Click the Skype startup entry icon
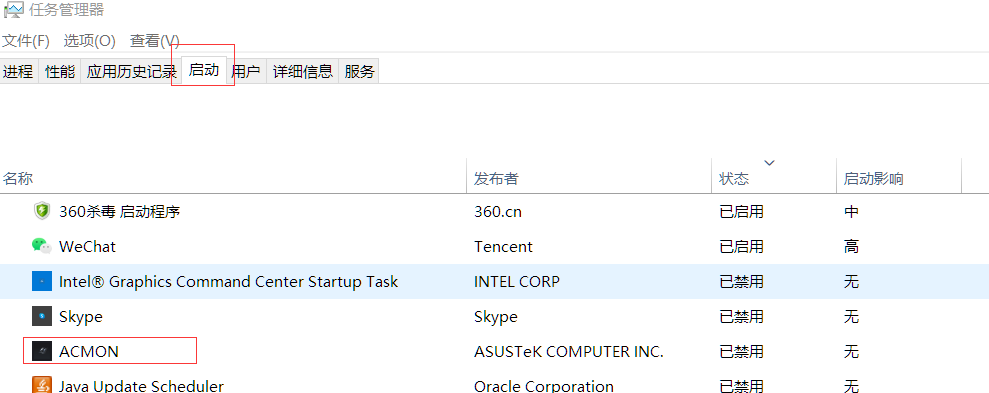989x393 pixels. [42, 316]
